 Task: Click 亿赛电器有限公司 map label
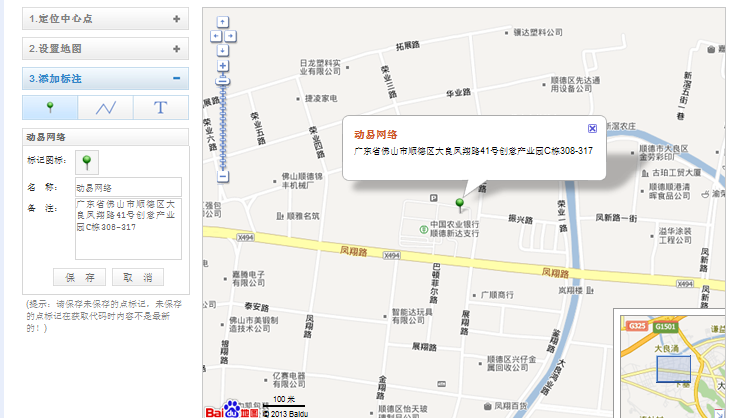tap(289, 380)
